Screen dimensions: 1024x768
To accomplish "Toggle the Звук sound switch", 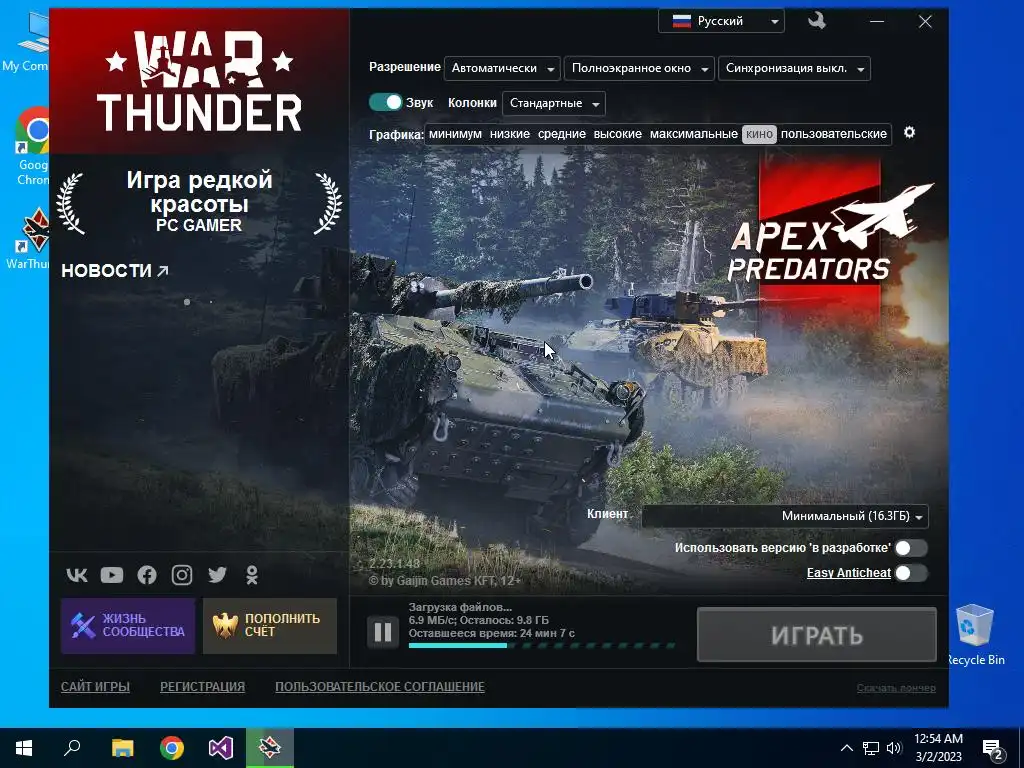I will [x=385, y=103].
